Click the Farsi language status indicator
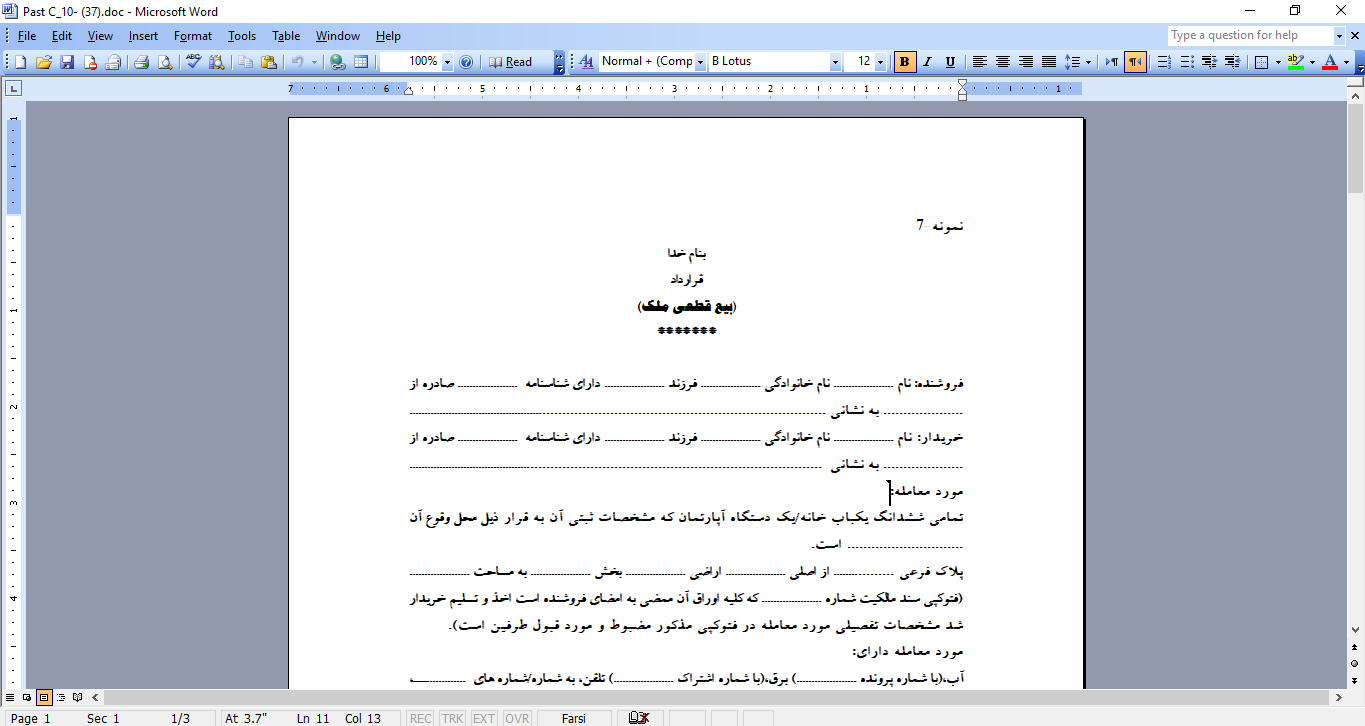The image size is (1365, 726). click(574, 718)
